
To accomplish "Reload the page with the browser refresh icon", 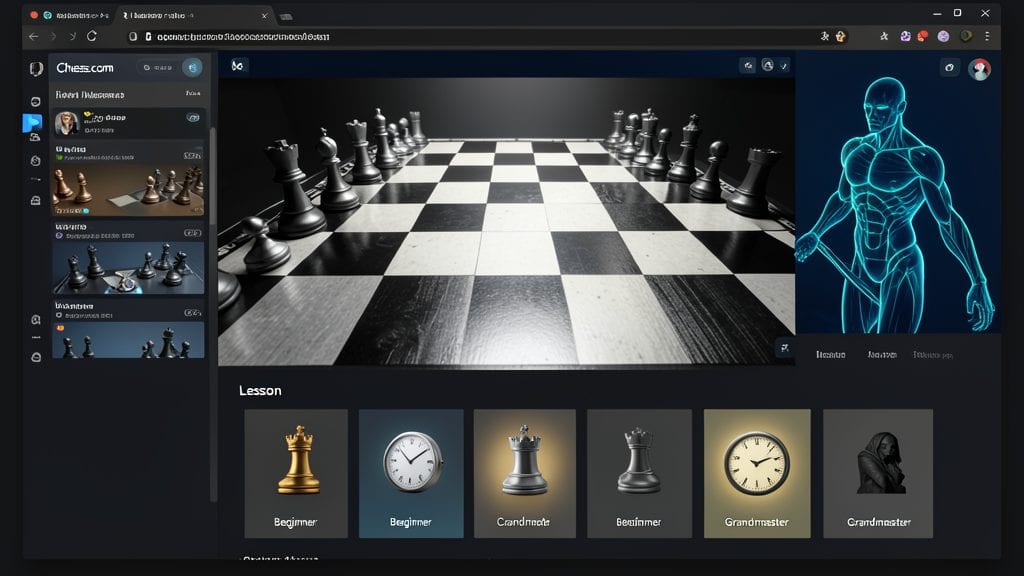I will pos(92,37).
